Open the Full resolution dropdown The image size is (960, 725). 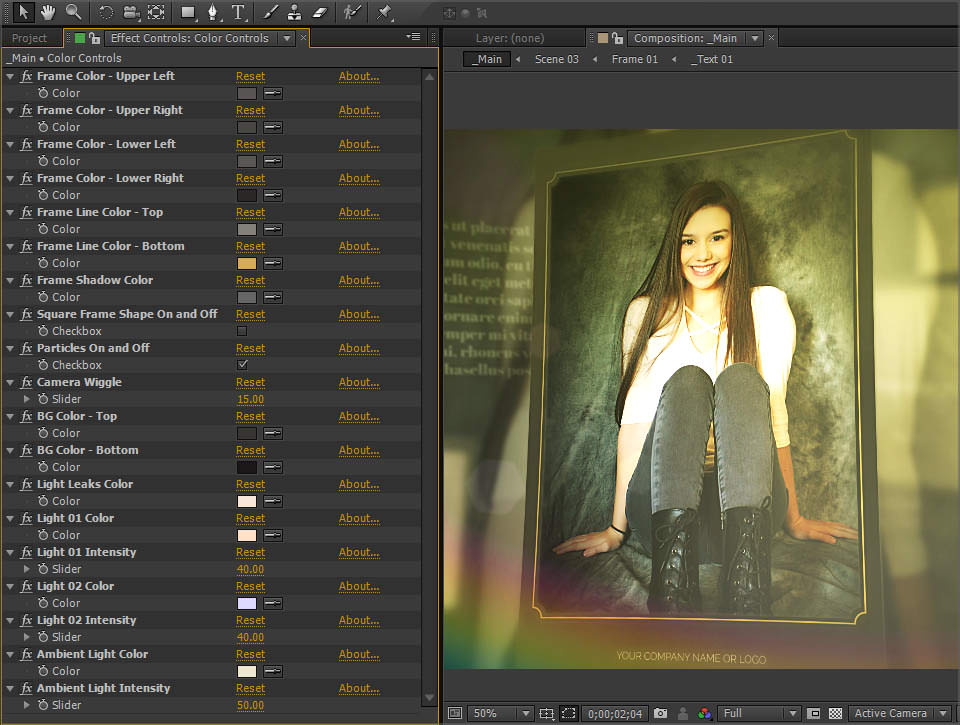(759, 713)
